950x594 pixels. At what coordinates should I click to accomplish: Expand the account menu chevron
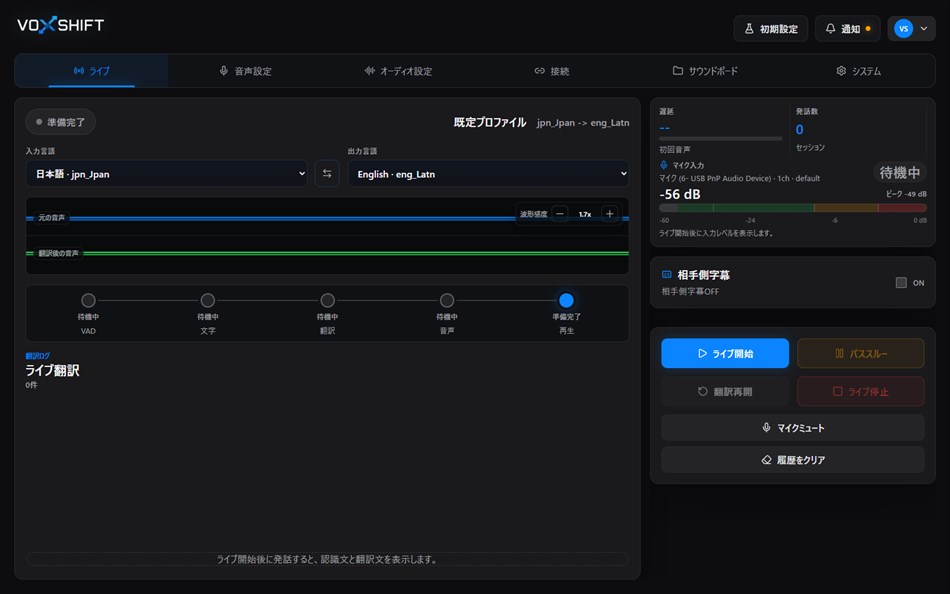(x=923, y=28)
